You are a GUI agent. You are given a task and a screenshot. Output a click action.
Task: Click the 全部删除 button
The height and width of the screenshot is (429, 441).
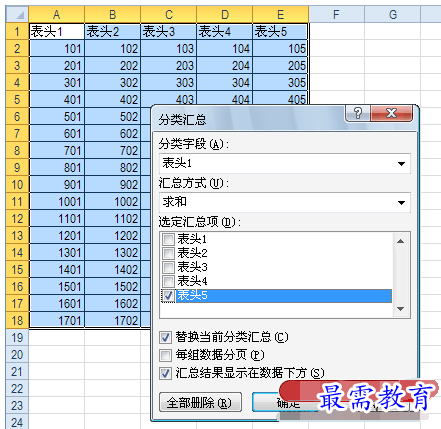click(200, 403)
